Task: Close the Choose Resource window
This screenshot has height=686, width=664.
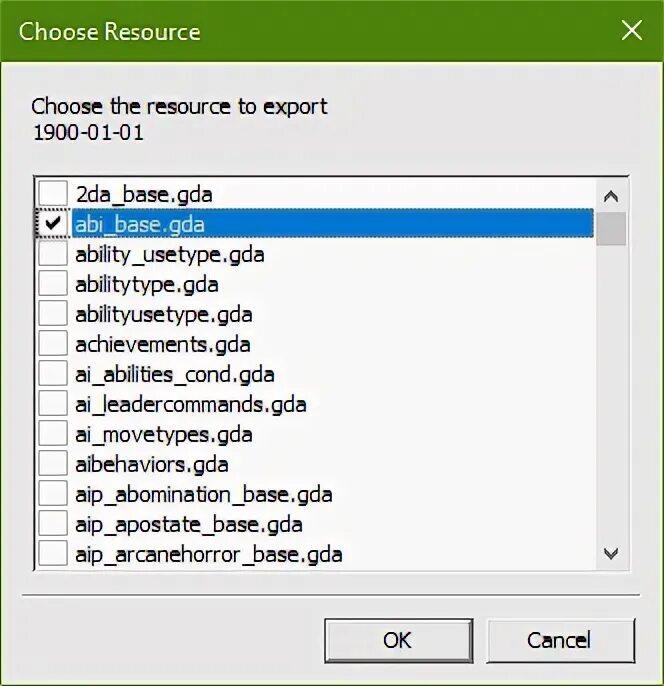Action: tap(632, 30)
